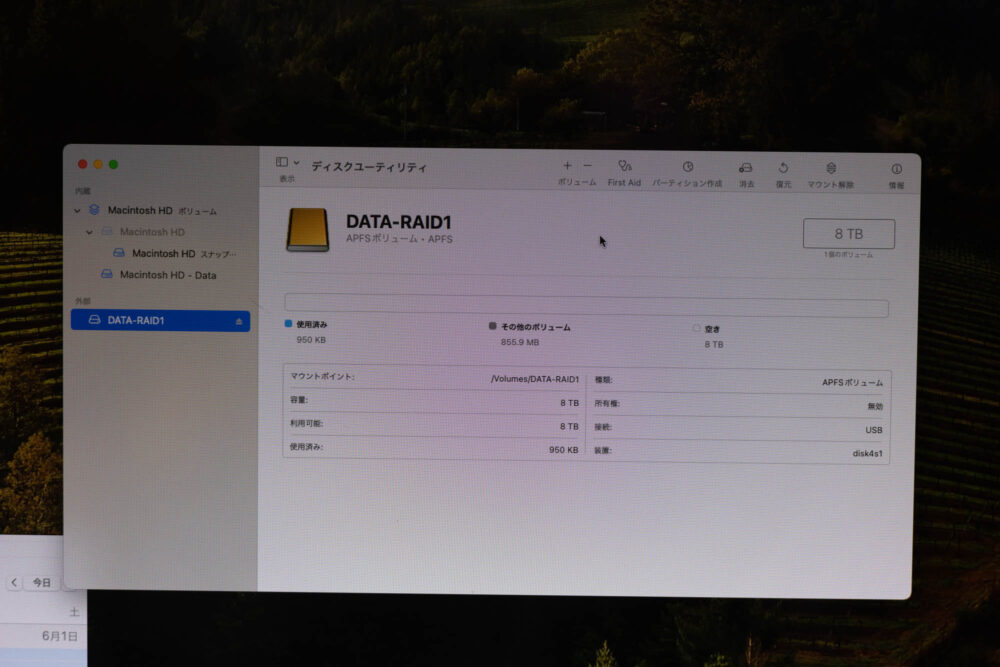Select the Macintosh HD snapshot entry
Screen dimensions: 1000x667
pyautogui.click(x=163, y=254)
